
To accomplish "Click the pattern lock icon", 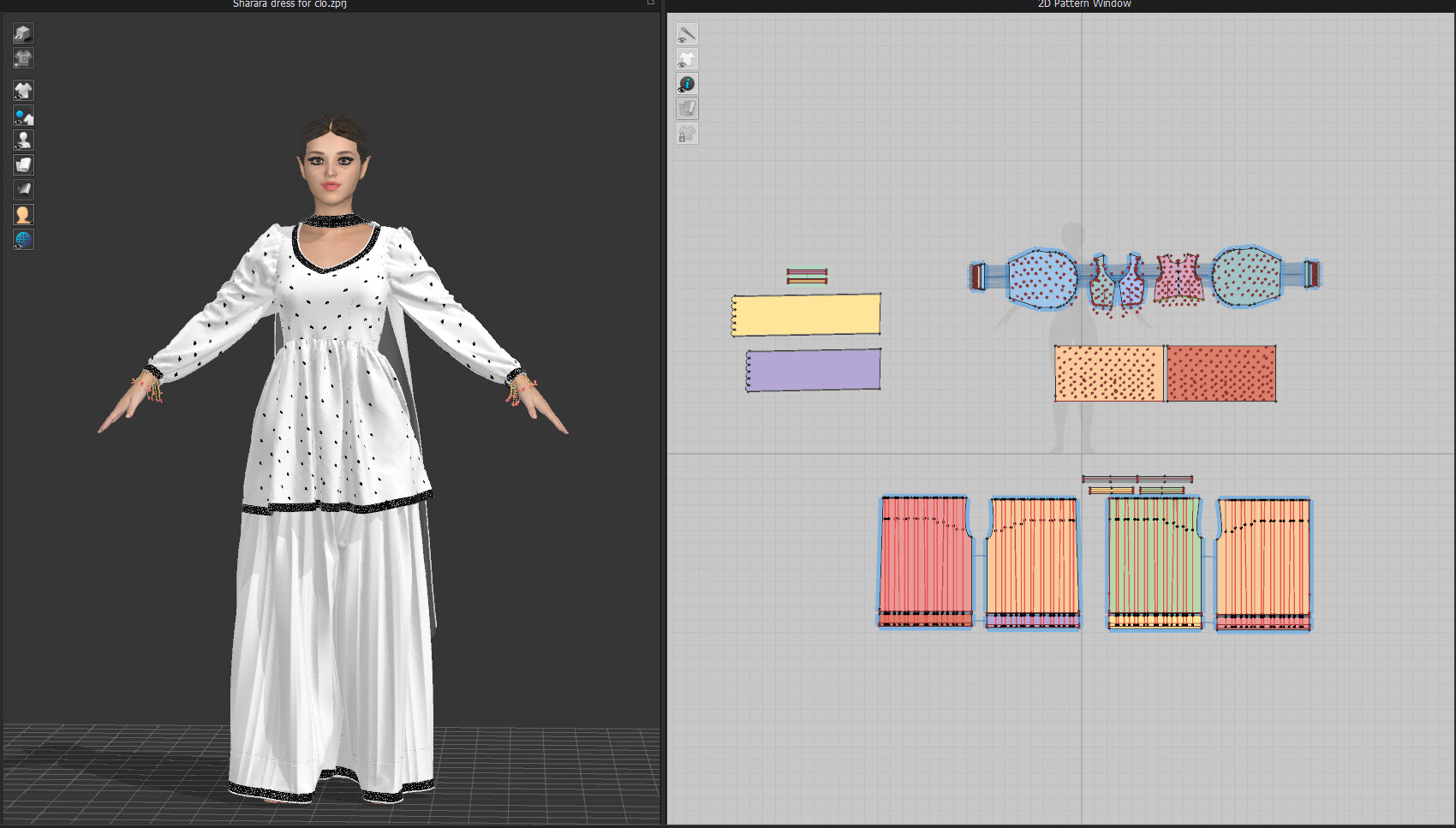I will coord(686,133).
